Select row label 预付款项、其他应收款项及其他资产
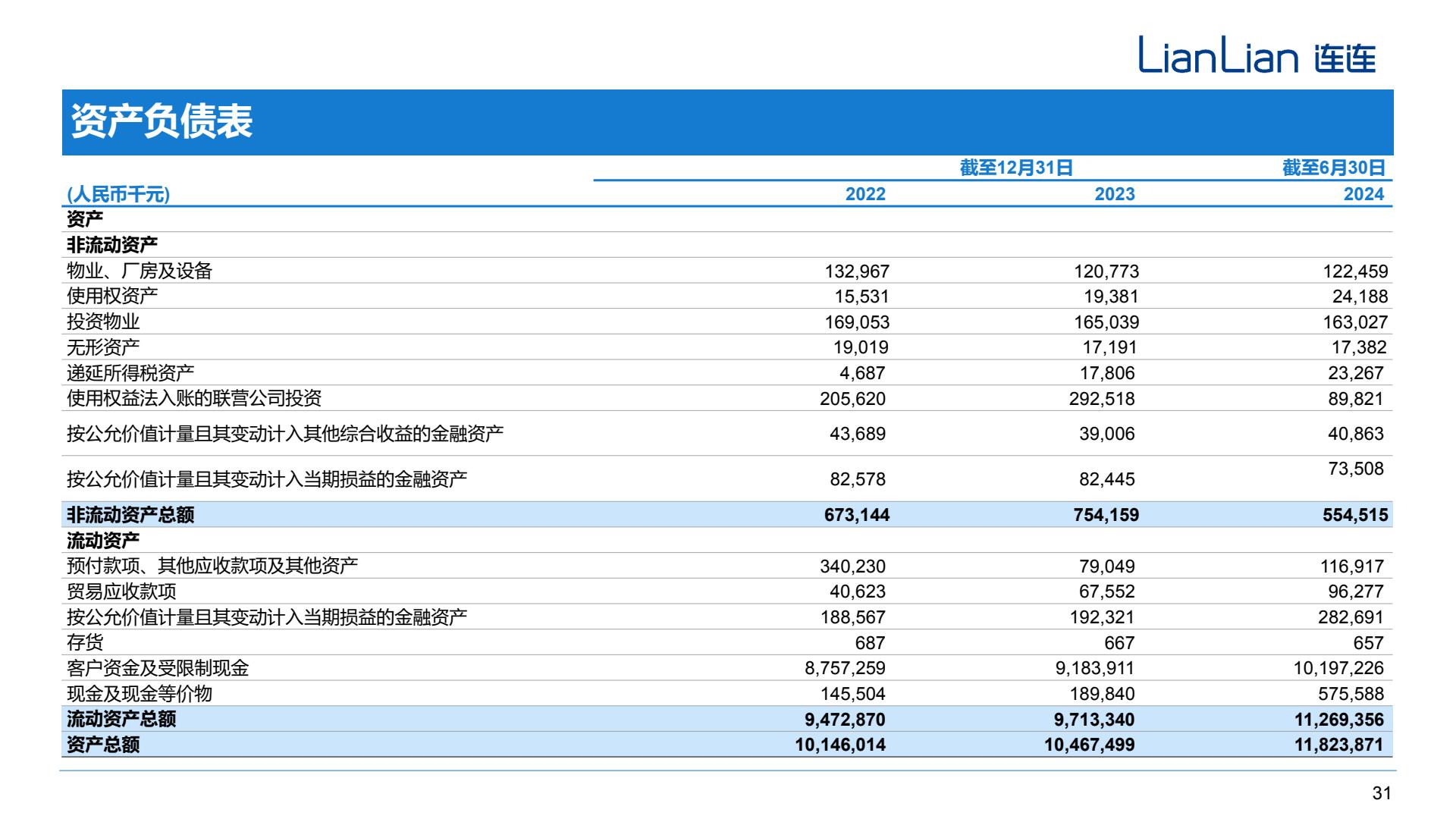The image size is (1456, 819). 212,566
